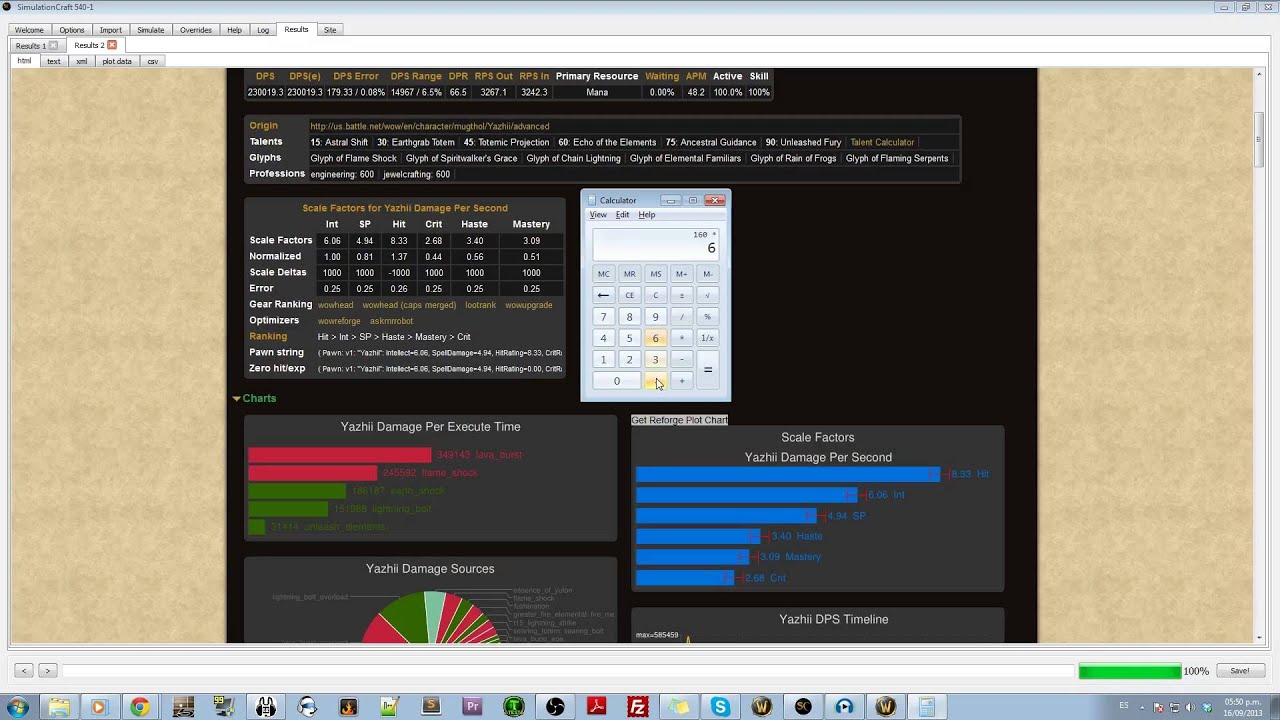Open Google Chrome from the taskbar
The height and width of the screenshot is (720, 1280).
[x=139, y=707]
